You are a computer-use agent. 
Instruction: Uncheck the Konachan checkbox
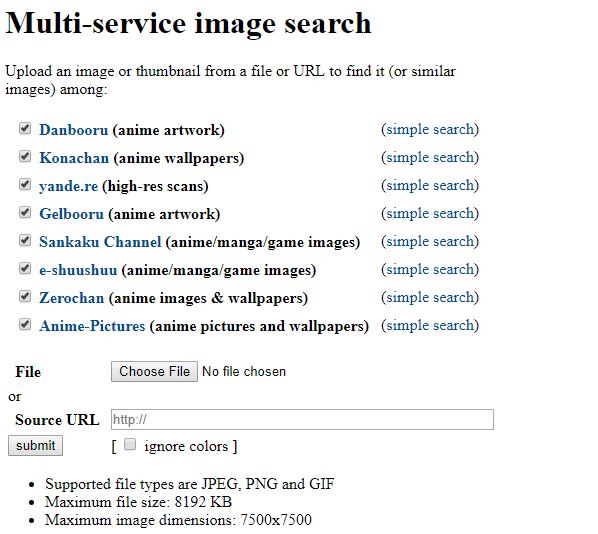(25, 156)
